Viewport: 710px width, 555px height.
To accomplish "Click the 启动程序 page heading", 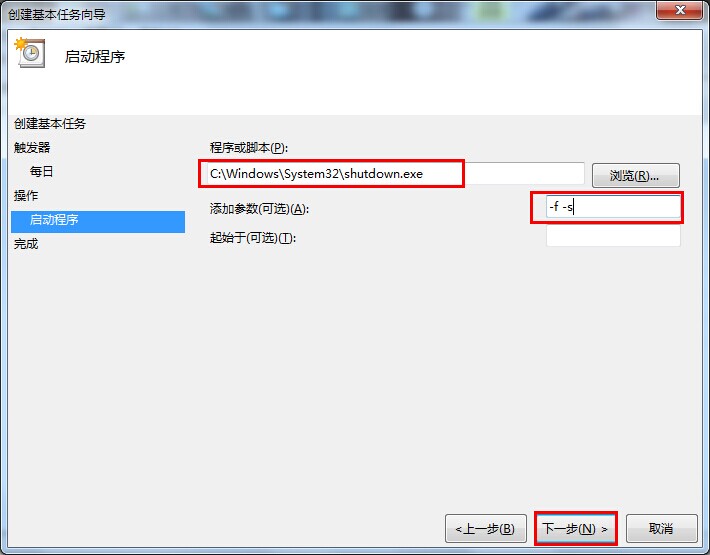I will [95, 57].
